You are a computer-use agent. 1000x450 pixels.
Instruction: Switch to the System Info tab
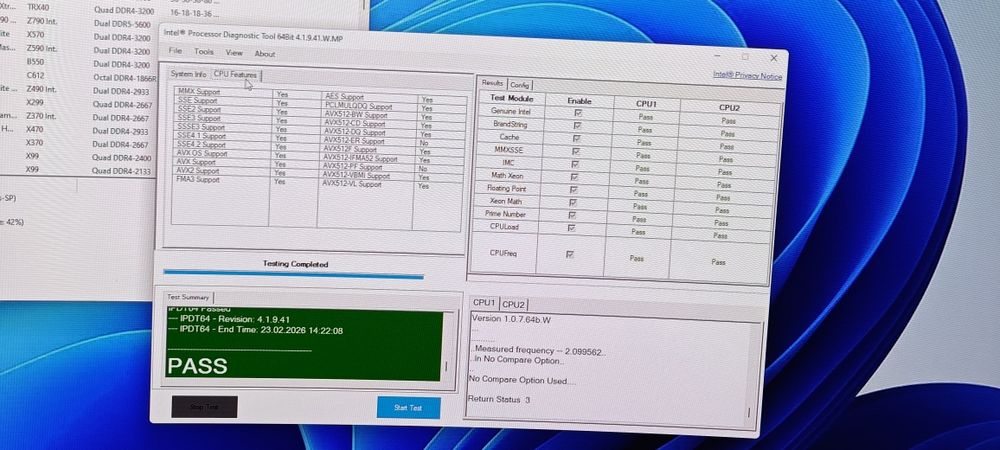[188, 74]
